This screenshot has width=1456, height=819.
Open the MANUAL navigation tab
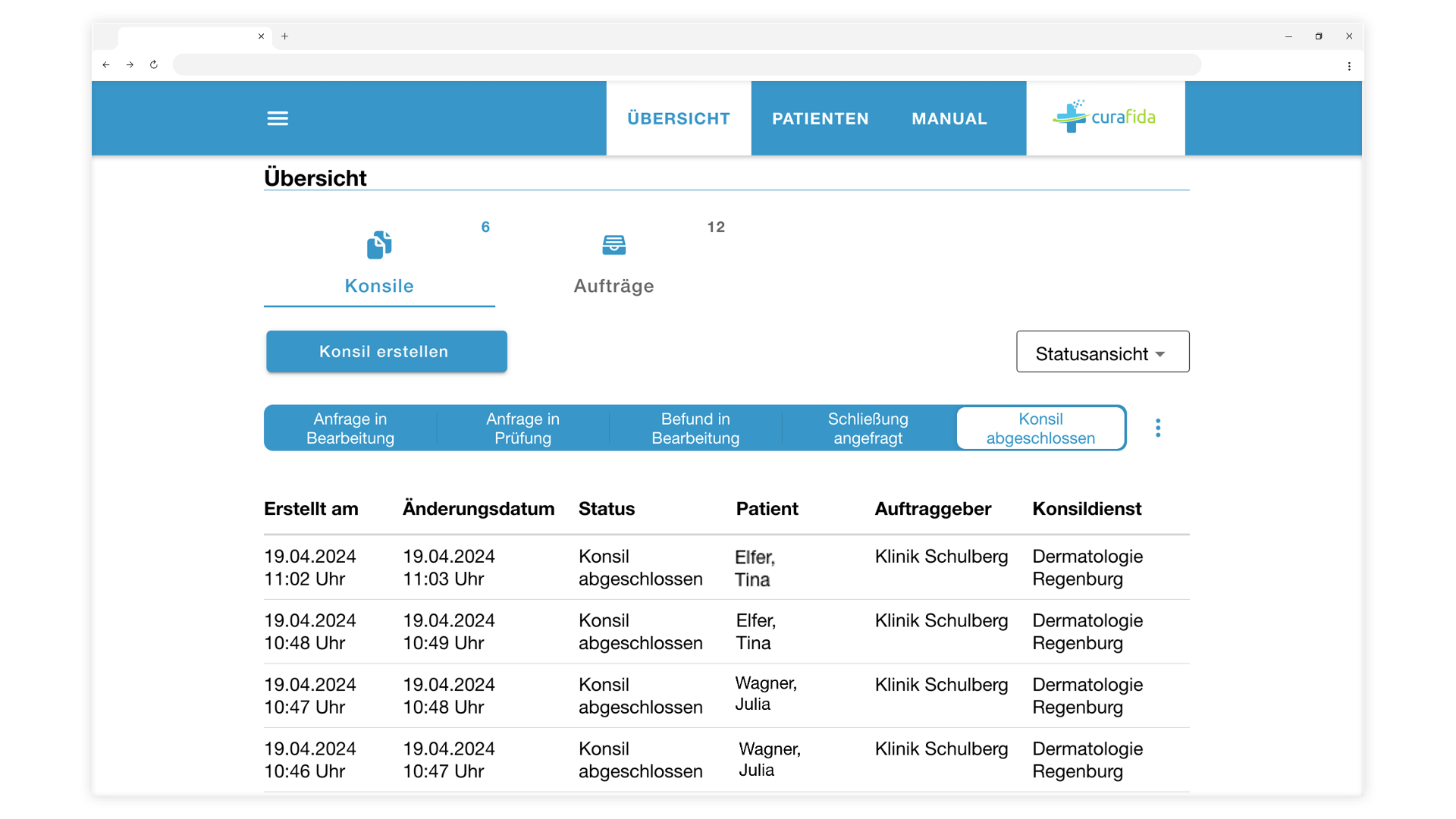[949, 118]
